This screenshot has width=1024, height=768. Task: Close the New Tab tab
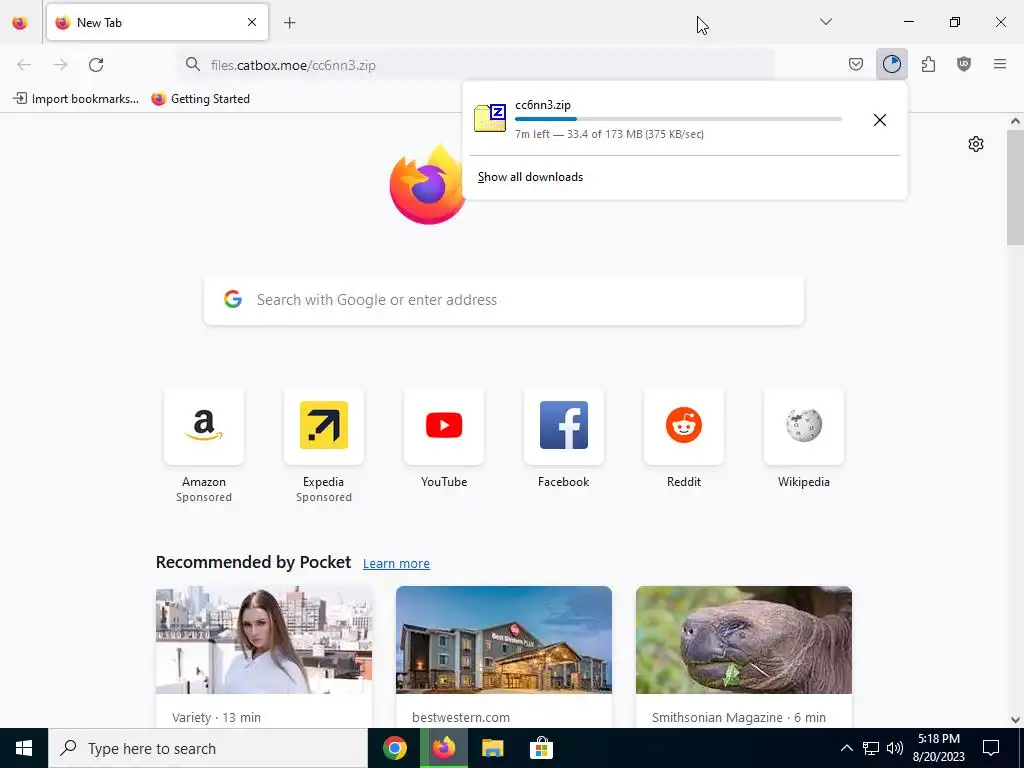(x=252, y=22)
